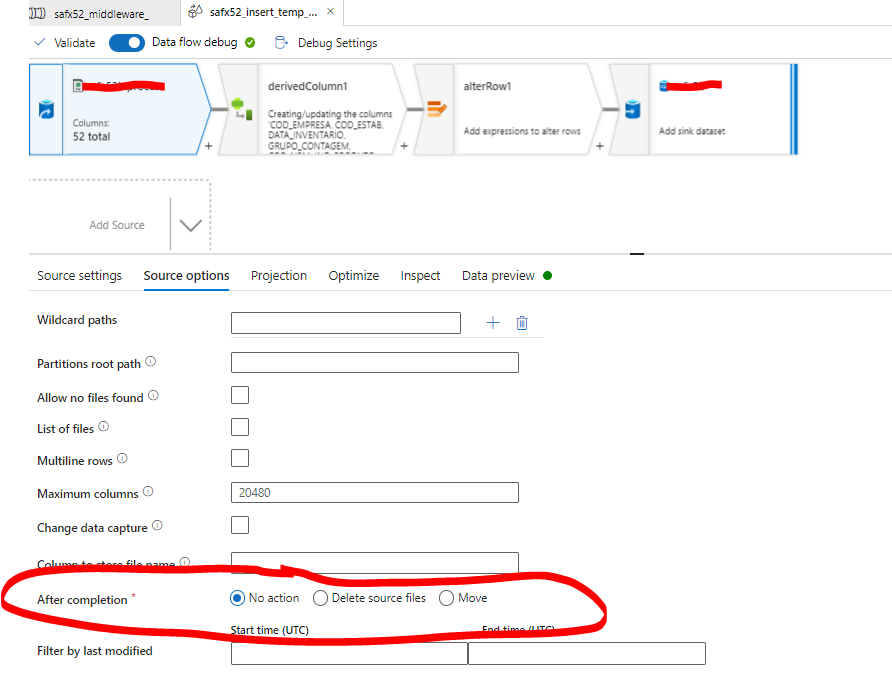Show info for List of files
The width and height of the screenshot is (892, 679).
point(104,427)
